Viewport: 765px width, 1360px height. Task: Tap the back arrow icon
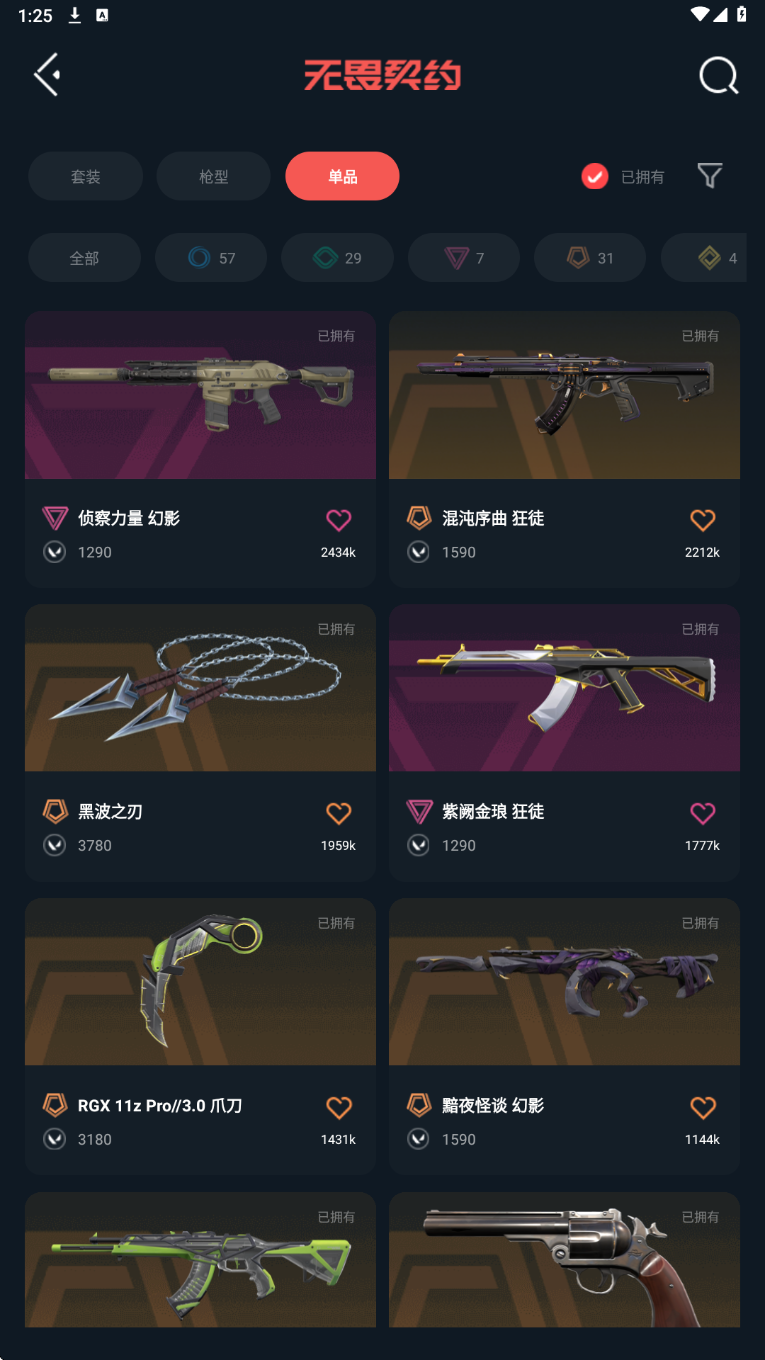click(x=47, y=75)
